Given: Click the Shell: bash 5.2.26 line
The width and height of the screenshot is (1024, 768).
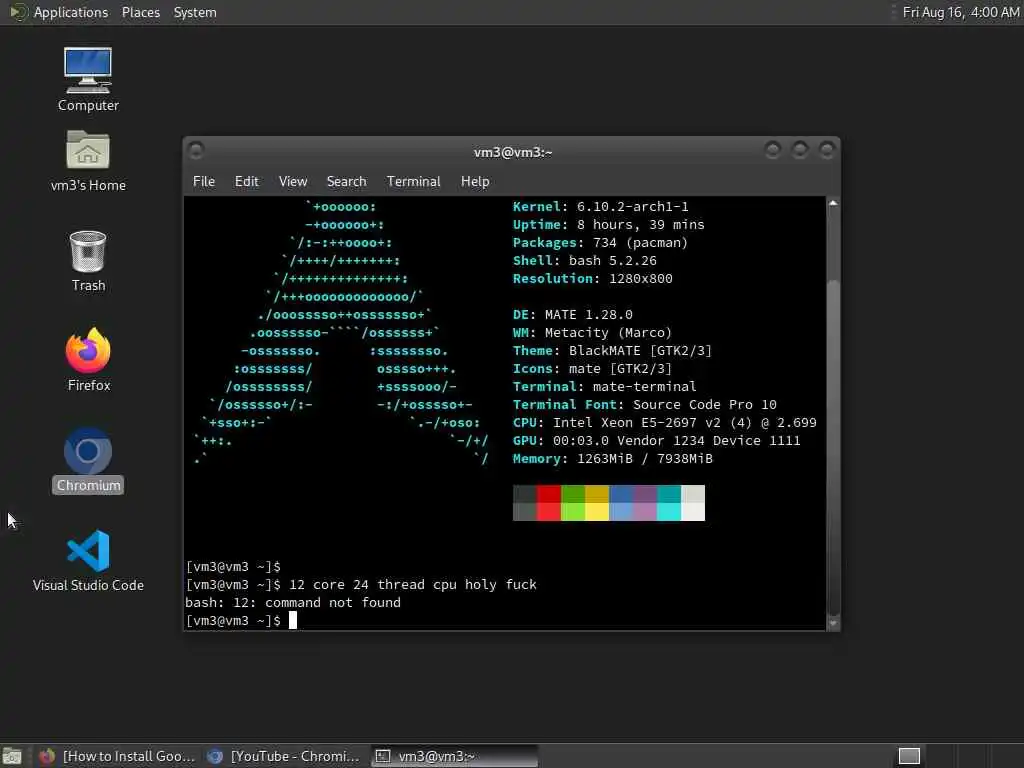Looking at the screenshot, I should 584,261.
